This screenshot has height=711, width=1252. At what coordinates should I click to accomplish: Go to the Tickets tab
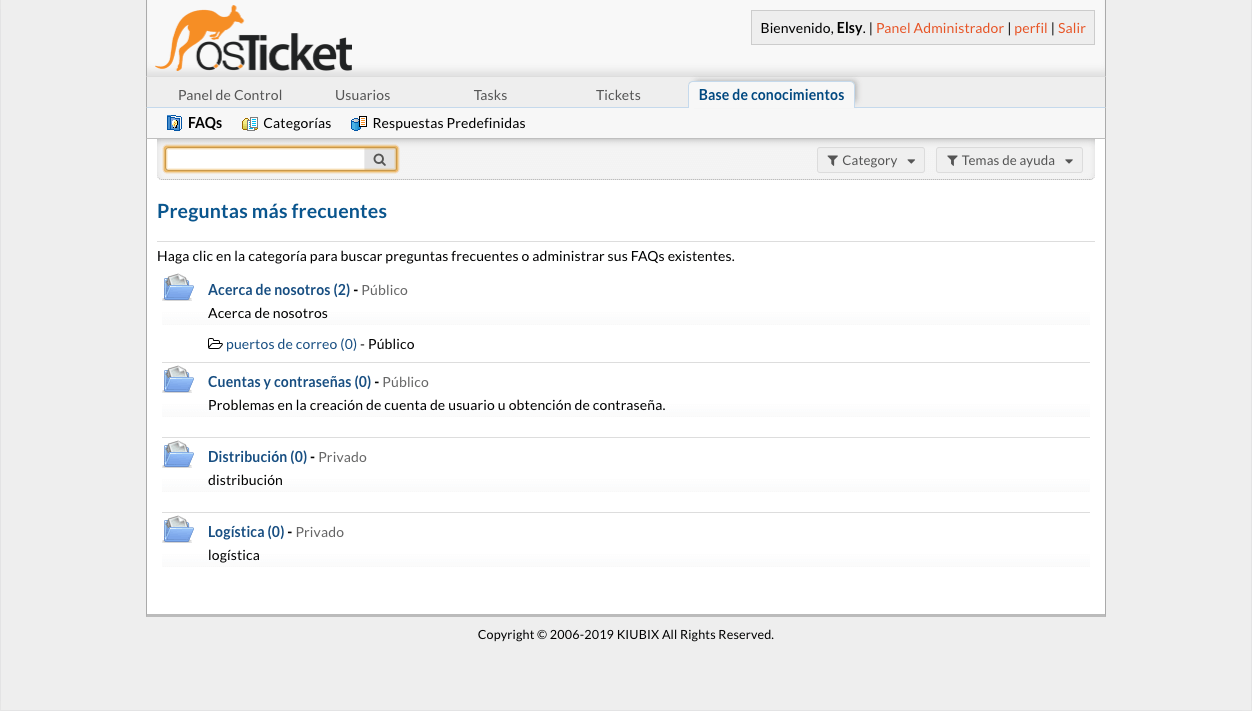pyautogui.click(x=618, y=95)
